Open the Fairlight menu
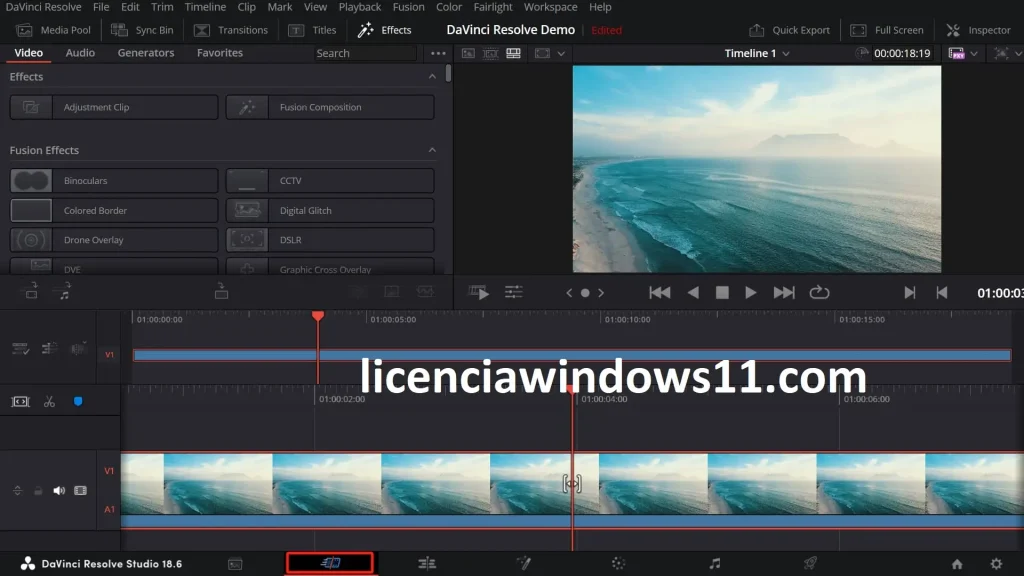This screenshot has height=576, width=1024. click(492, 7)
